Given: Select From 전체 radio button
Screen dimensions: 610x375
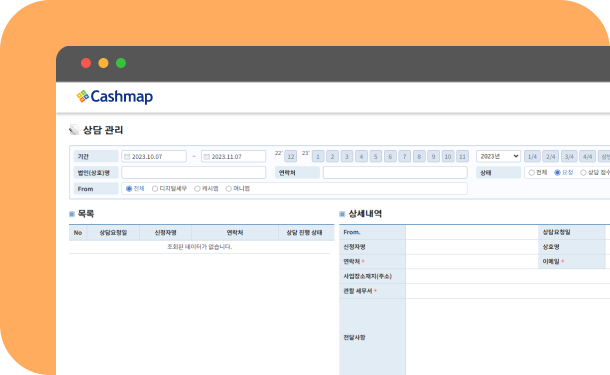Looking at the screenshot, I should tap(129, 189).
